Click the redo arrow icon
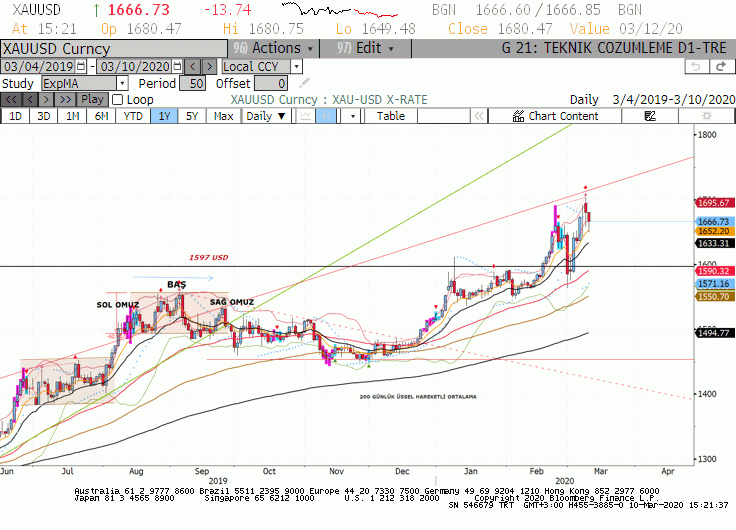736x530 pixels. pos(721,67)
